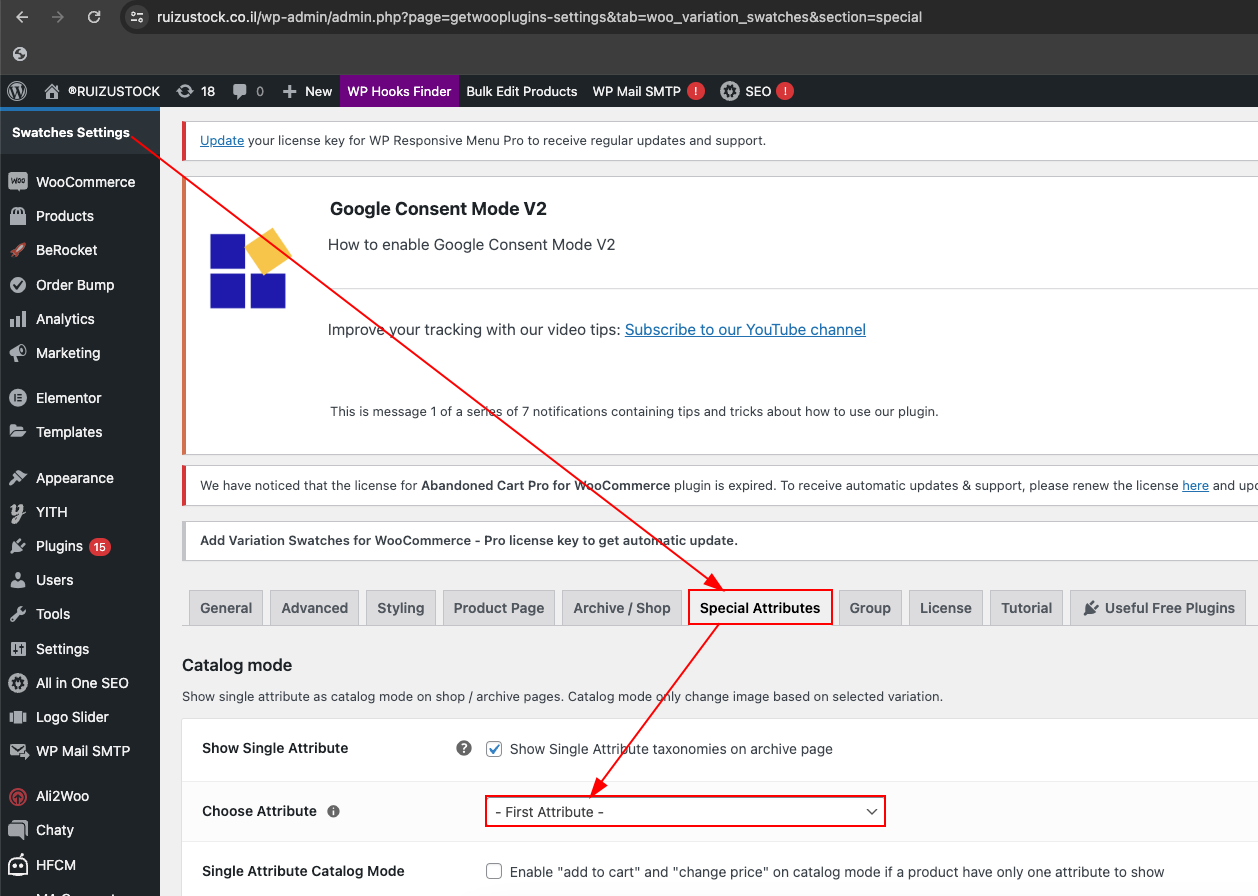Click the Products box icon in the sidebar
Viewport: 1258px width, 896px height.
17,216
